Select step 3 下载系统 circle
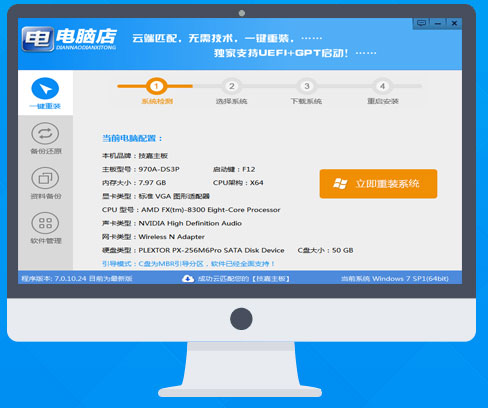 (x=307, y=86)
